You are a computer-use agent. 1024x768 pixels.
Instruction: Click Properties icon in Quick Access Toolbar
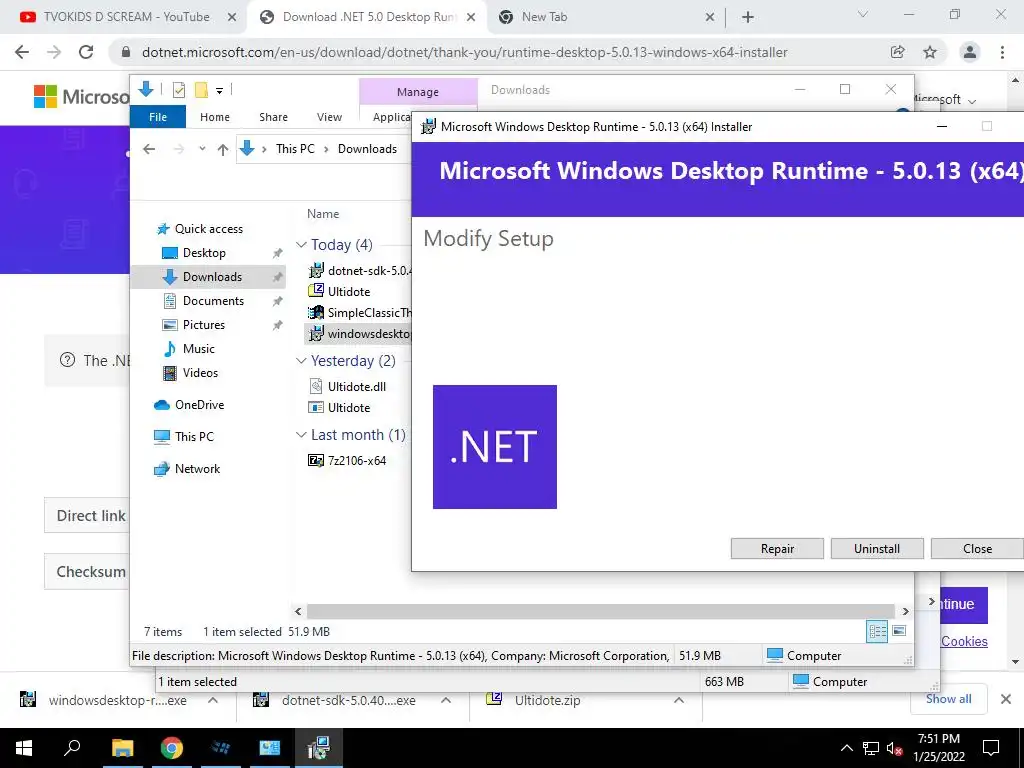pyautogui.click(x=178, y=90)
